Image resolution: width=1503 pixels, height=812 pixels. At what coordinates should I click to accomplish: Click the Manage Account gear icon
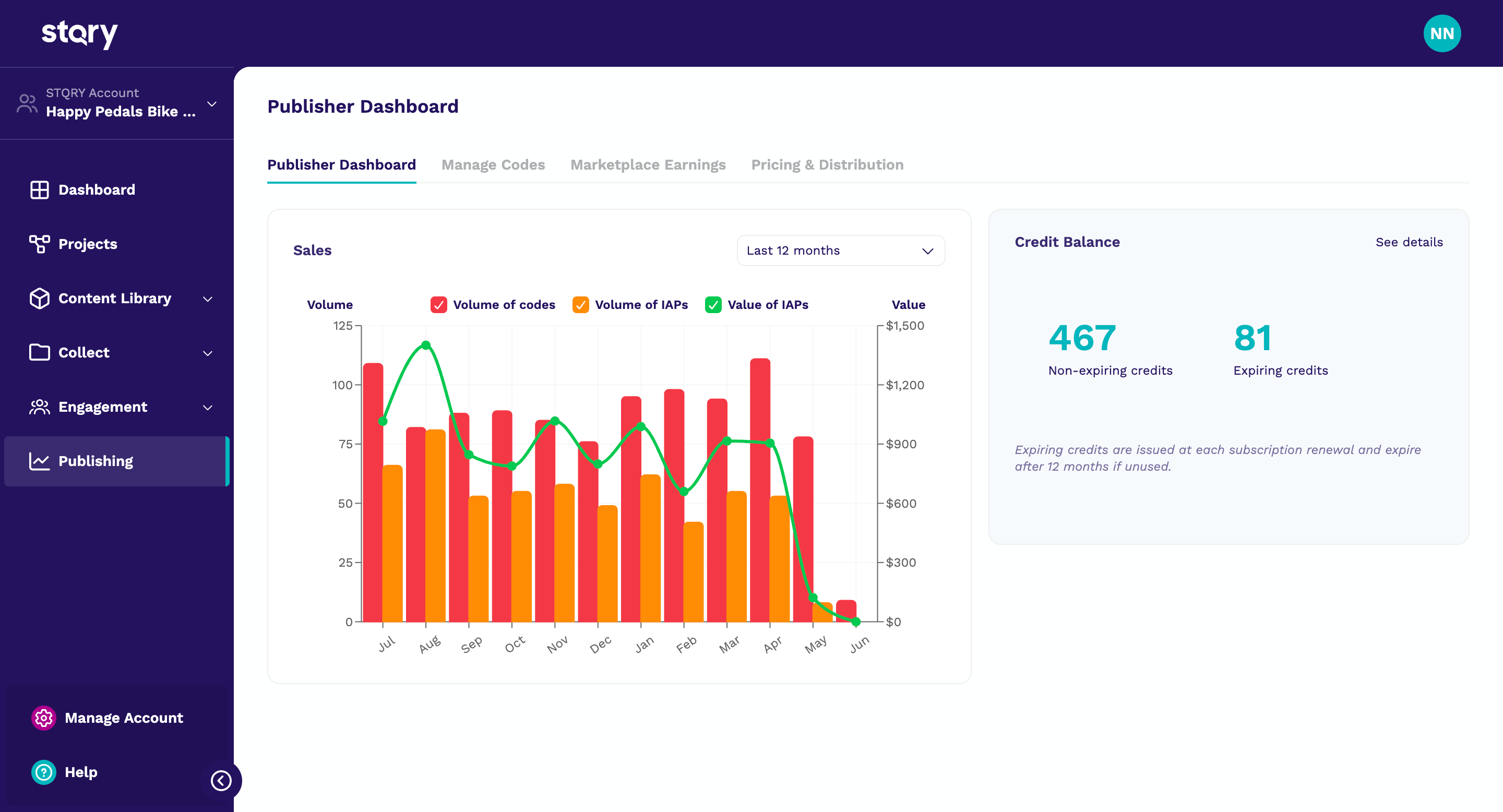44,718
